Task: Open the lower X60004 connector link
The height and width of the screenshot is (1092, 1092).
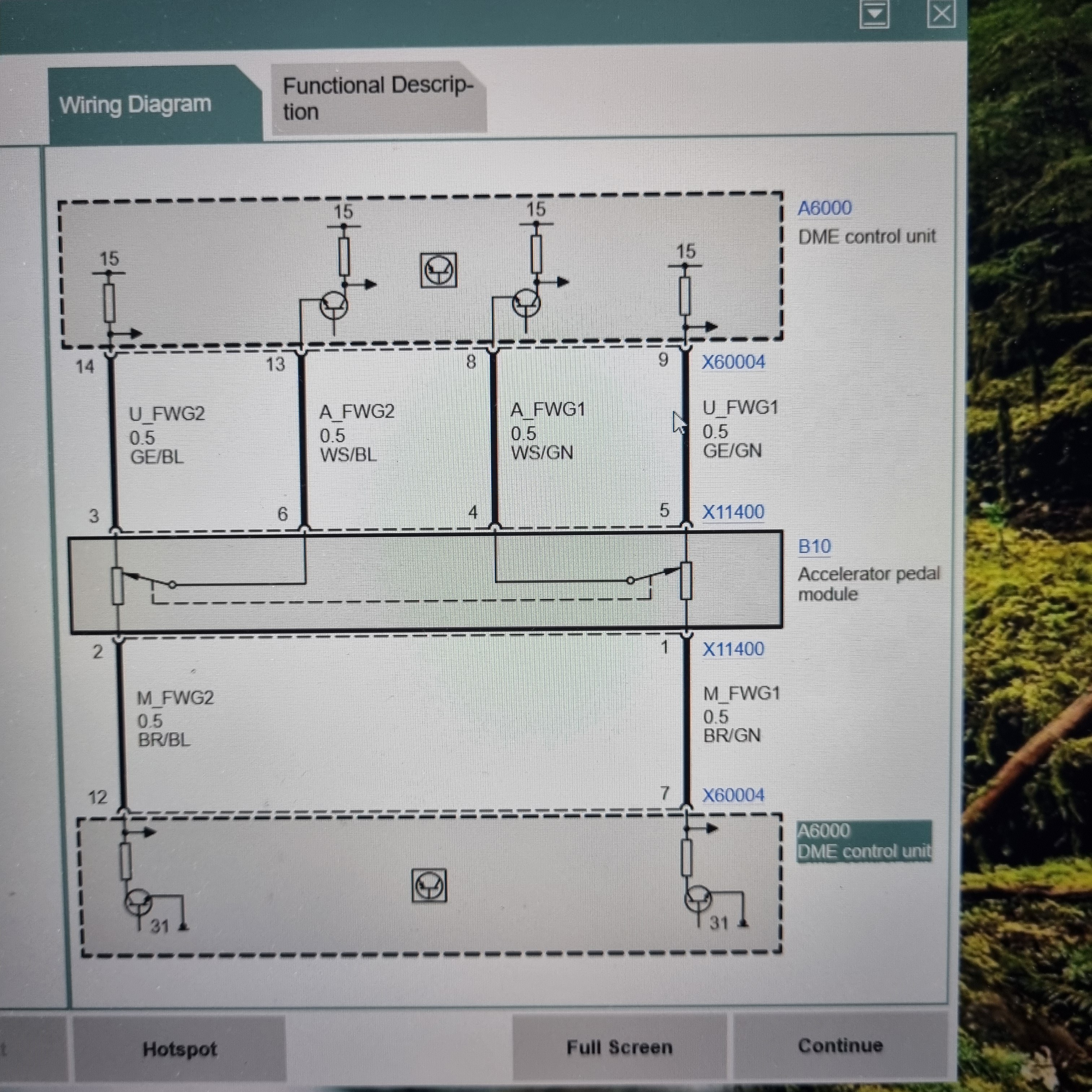Action: tap(733, 795)
